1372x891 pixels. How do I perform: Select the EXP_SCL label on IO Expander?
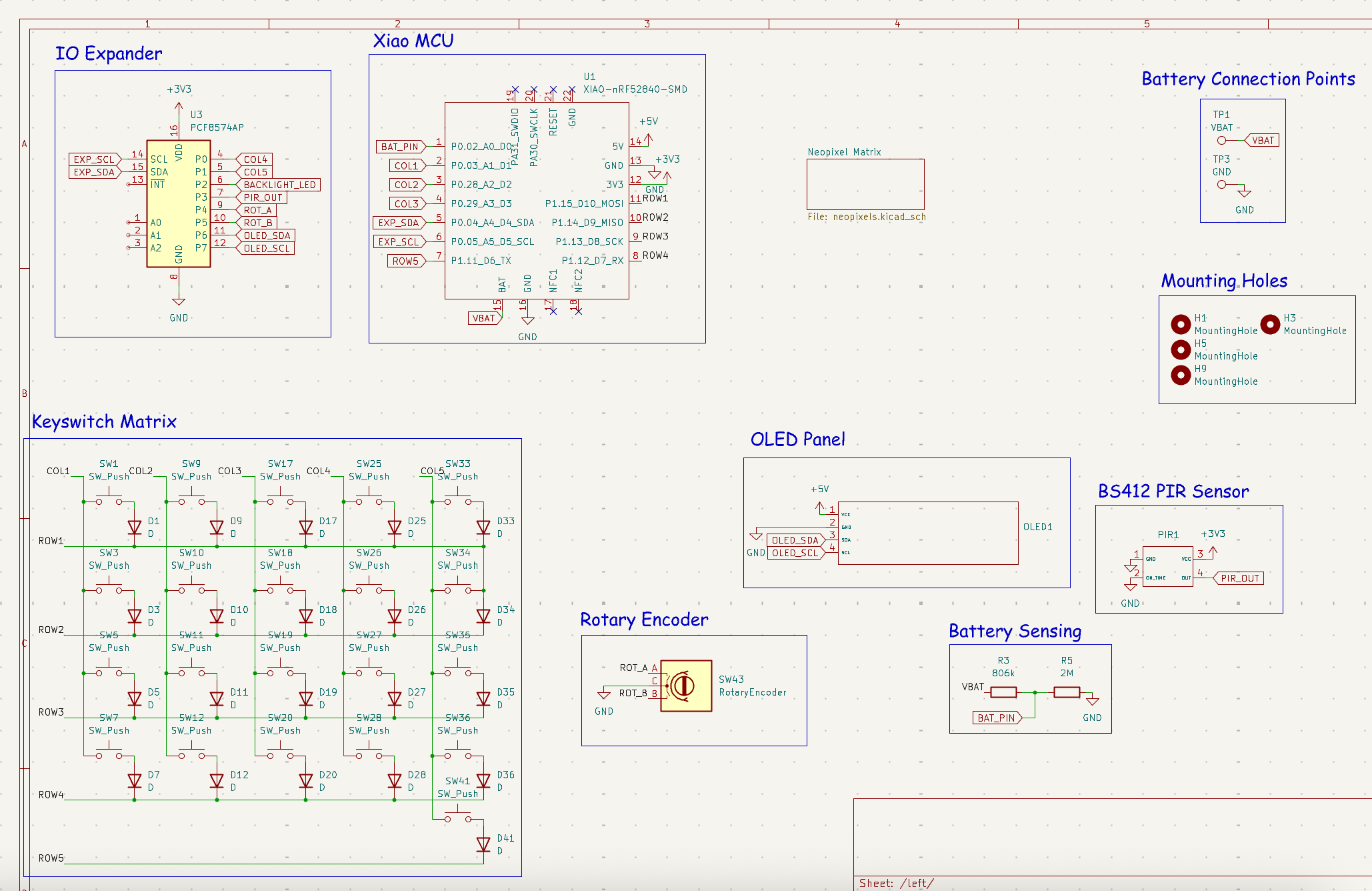[x=95, y=159]
